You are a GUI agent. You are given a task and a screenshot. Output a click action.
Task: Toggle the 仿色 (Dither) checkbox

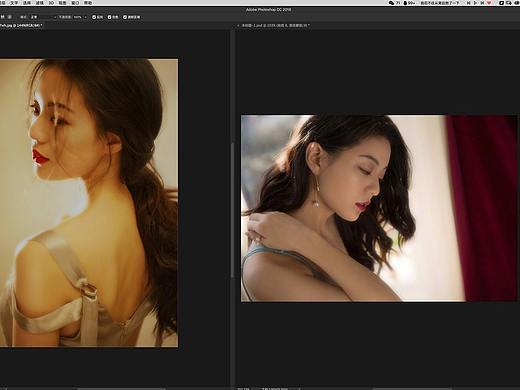pos(109,17)
